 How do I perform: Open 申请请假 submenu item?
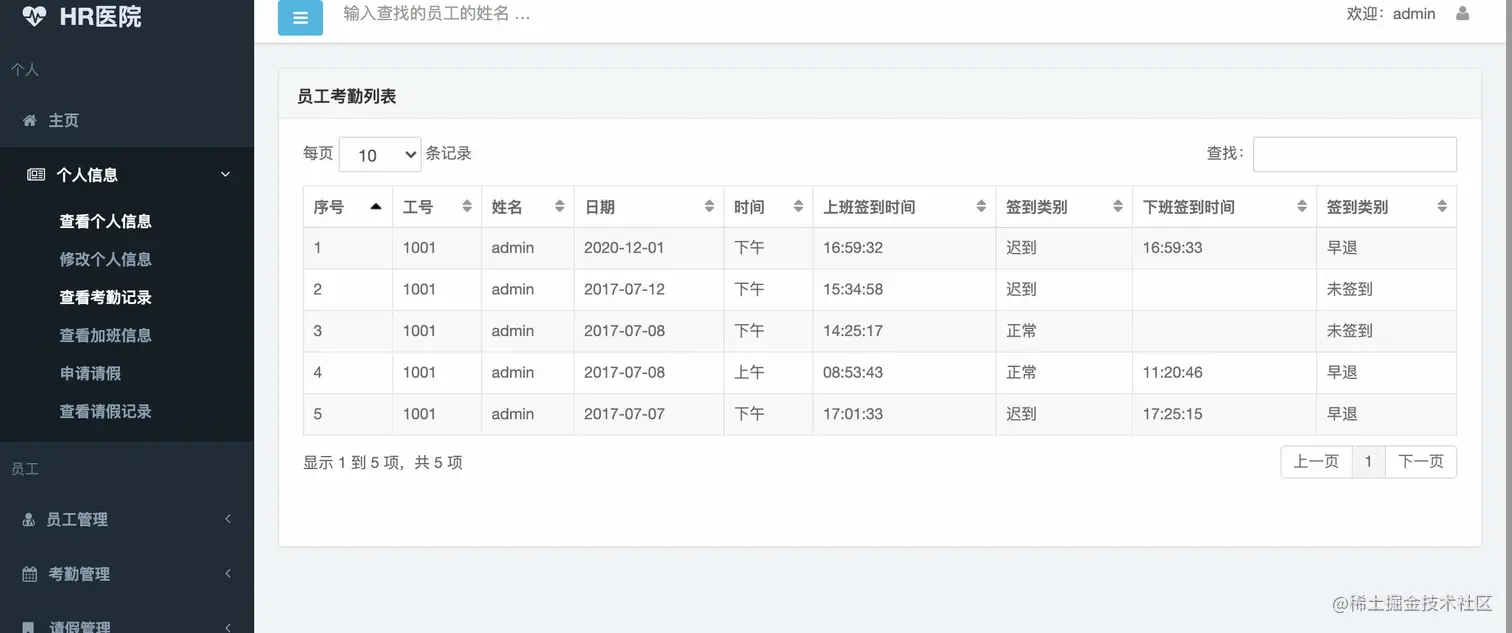[90, 373]
